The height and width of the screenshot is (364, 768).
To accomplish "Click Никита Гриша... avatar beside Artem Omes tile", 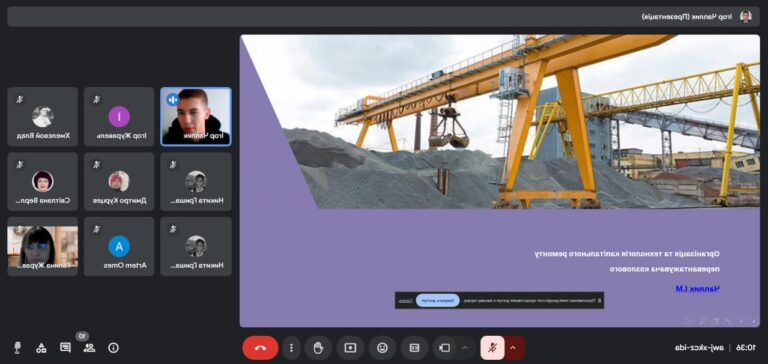I will coord(196,246).
